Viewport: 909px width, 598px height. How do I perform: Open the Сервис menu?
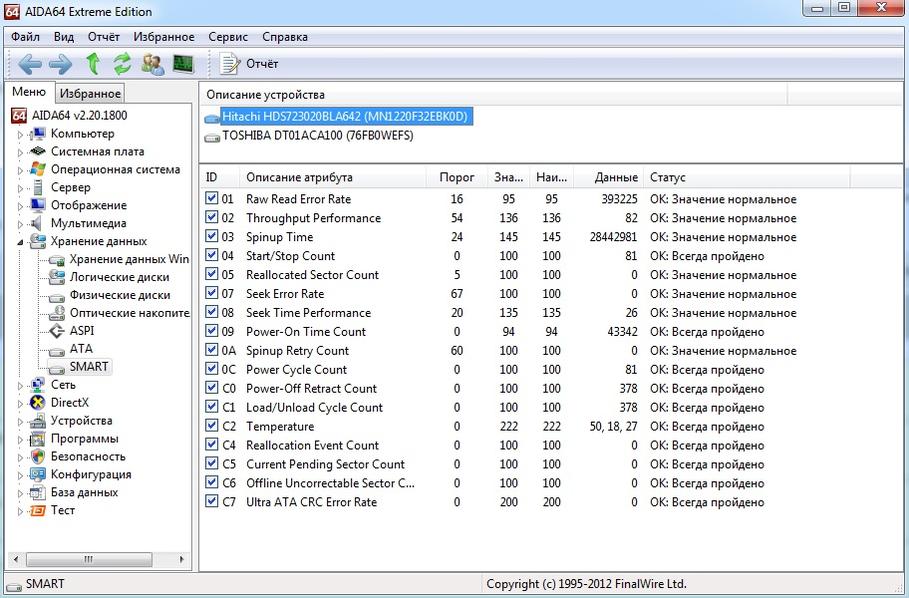228,37
